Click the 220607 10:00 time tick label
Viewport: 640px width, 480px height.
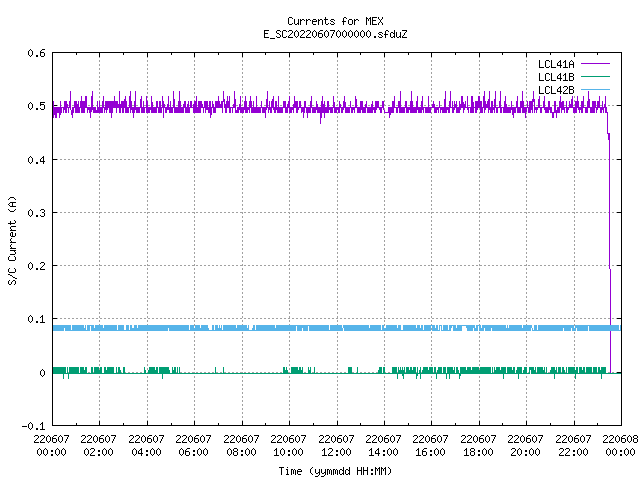288,445
